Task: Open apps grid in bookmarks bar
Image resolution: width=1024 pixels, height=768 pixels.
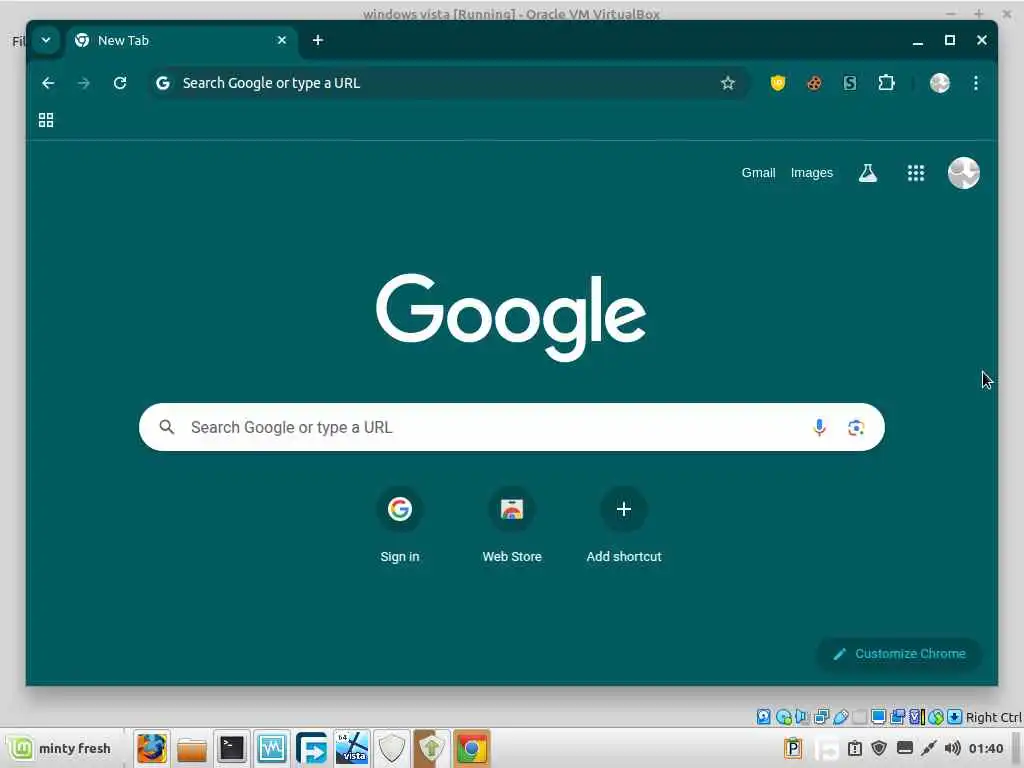Action: (x=46, y=120)
